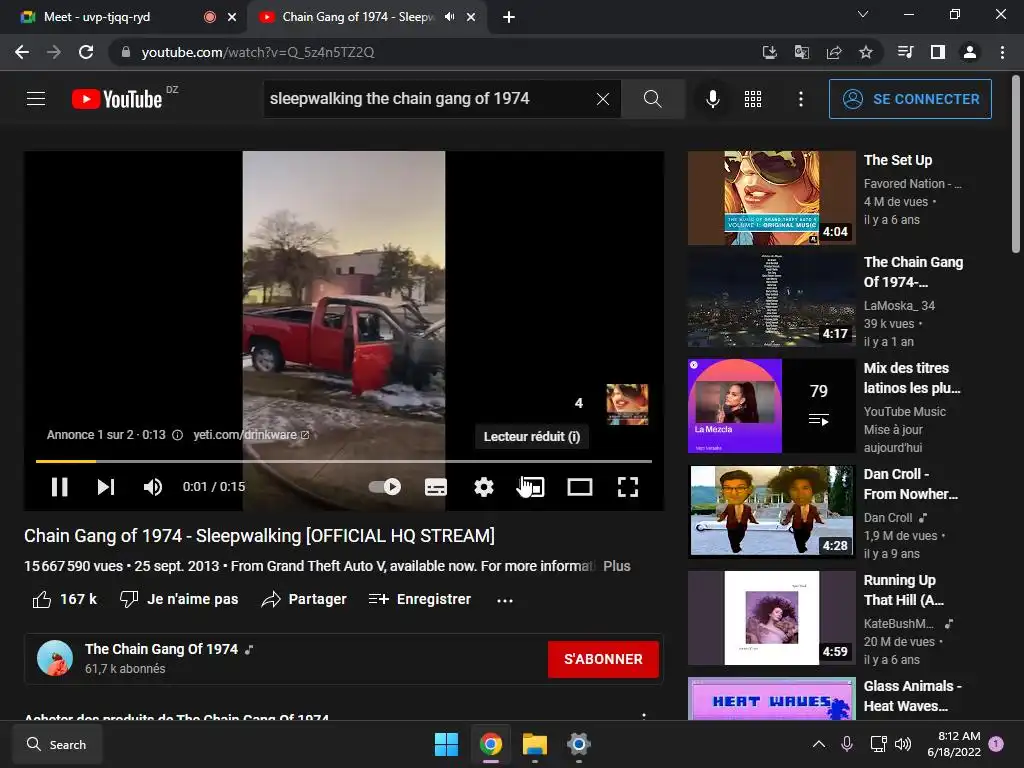Viewport: 1024px width, 768px height.
Task: Open YouTube settings three-dot menu
Action: tap(801, 99)
